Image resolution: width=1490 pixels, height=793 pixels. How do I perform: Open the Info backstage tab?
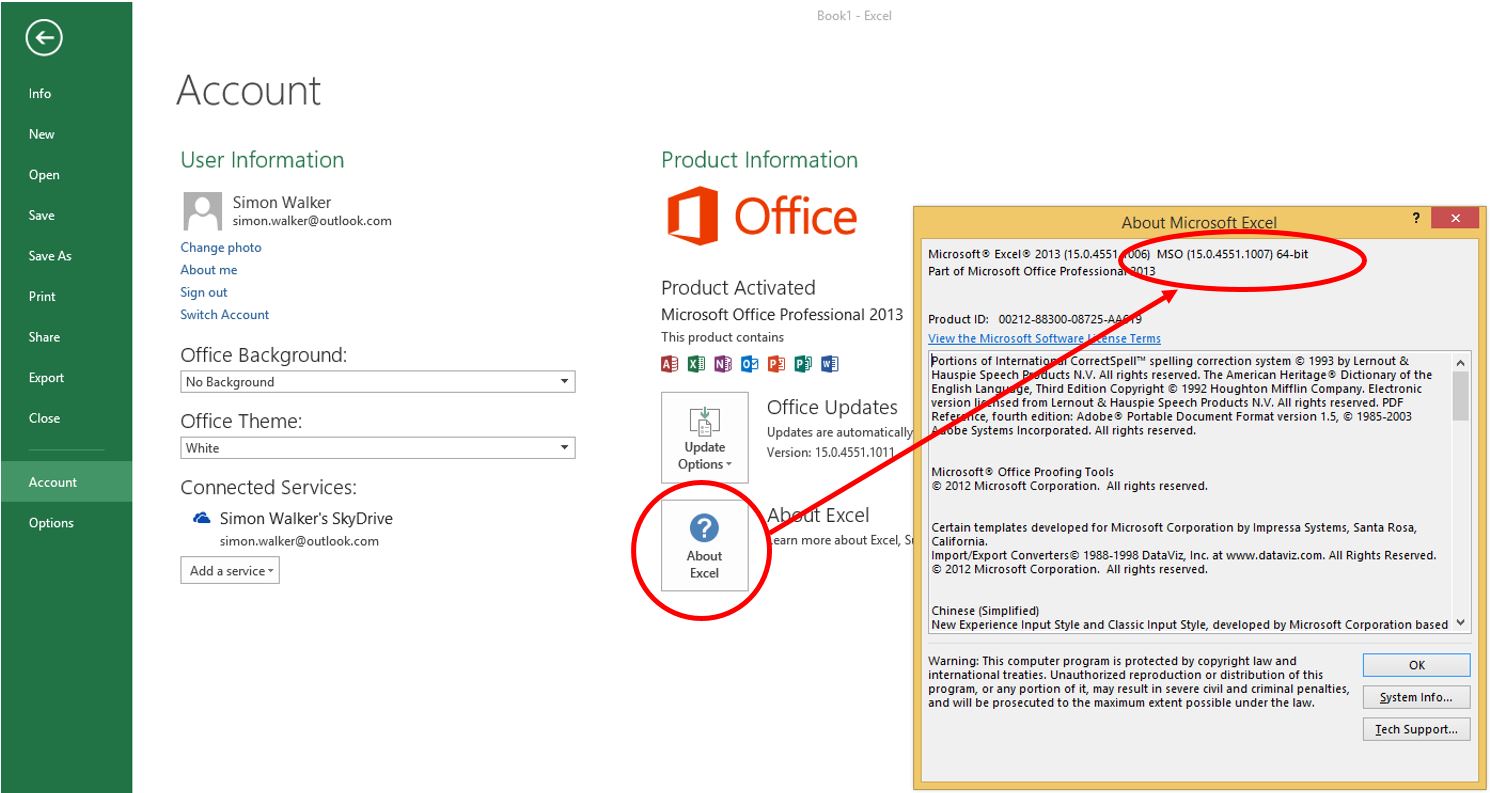click(x=66, y=93)
